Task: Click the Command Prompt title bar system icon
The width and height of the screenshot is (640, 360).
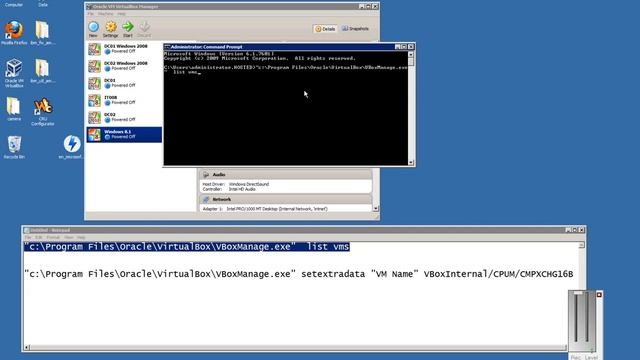Action: pos(167,47)
